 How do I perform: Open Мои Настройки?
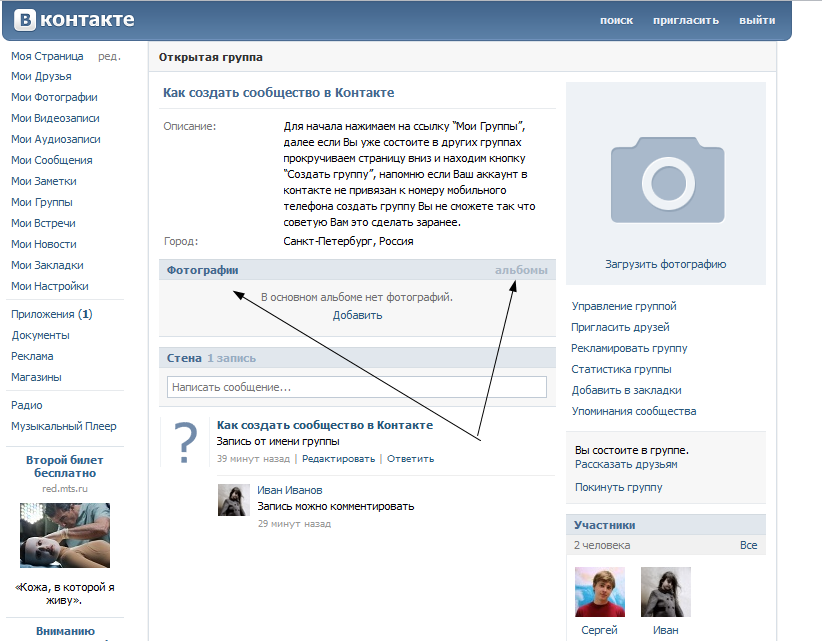[50, 286]
